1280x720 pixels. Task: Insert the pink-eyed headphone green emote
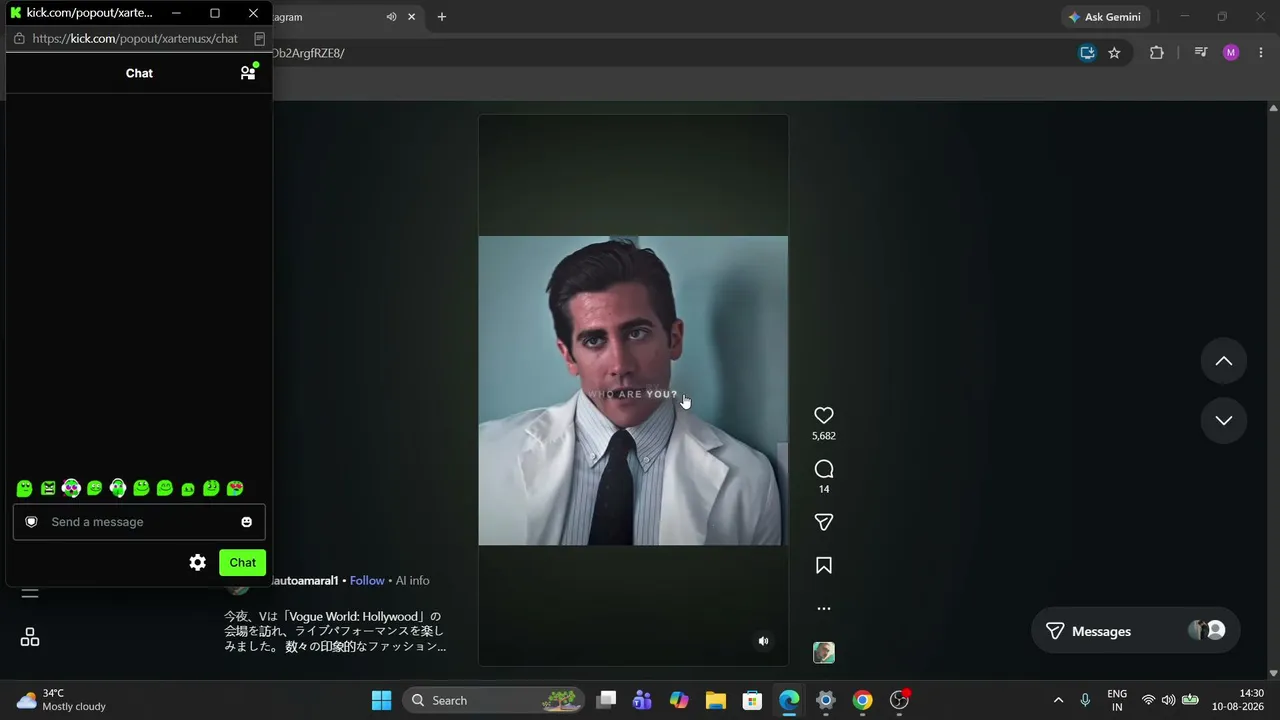(x=71, y=488)
